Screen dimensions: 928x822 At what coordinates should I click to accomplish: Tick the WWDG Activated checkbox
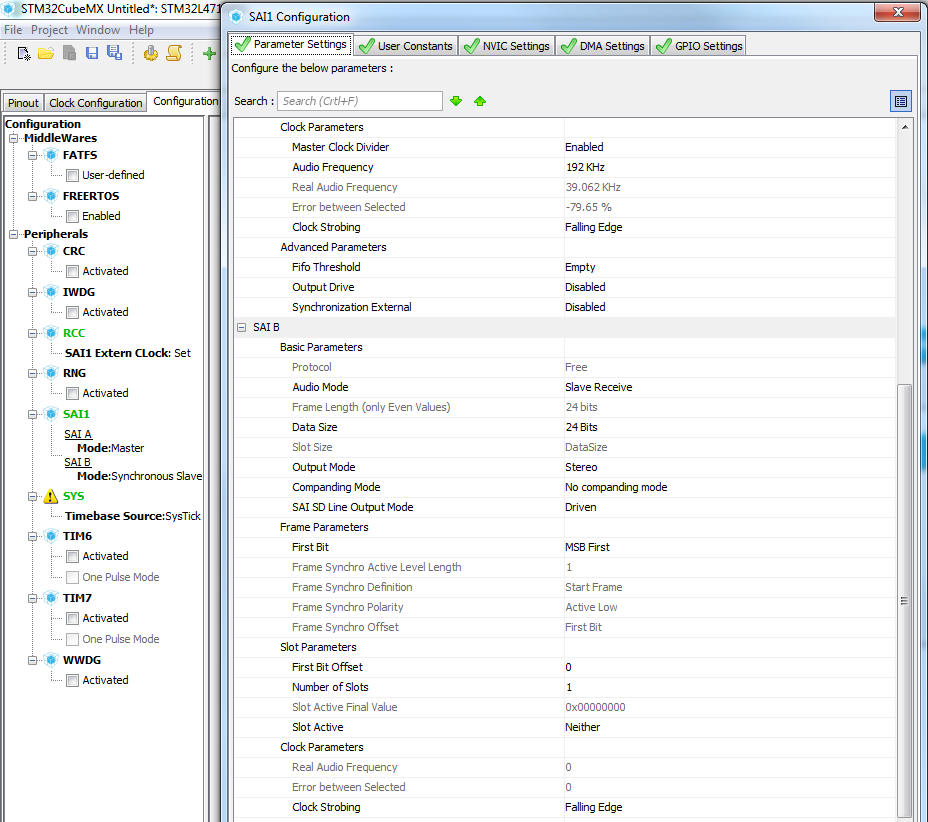click(x=73, y=681)
